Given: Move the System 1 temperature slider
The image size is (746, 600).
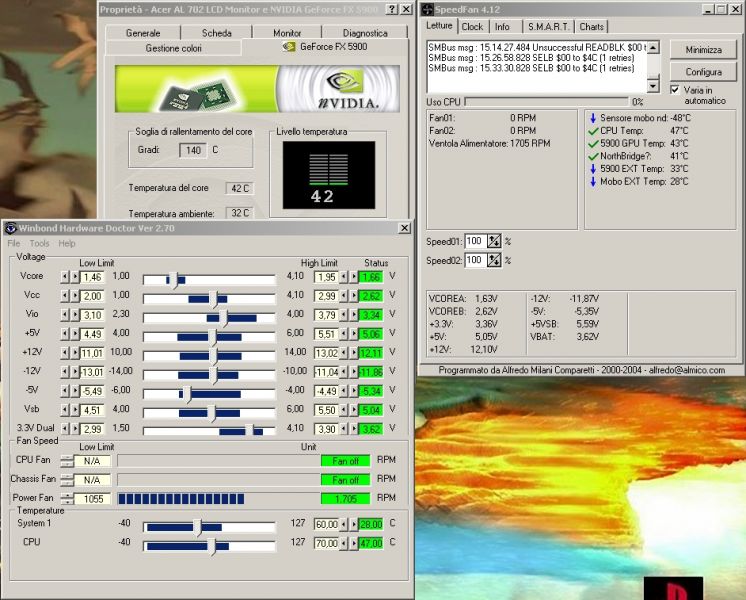Looking at the screenshot, I should click(197, 527).
